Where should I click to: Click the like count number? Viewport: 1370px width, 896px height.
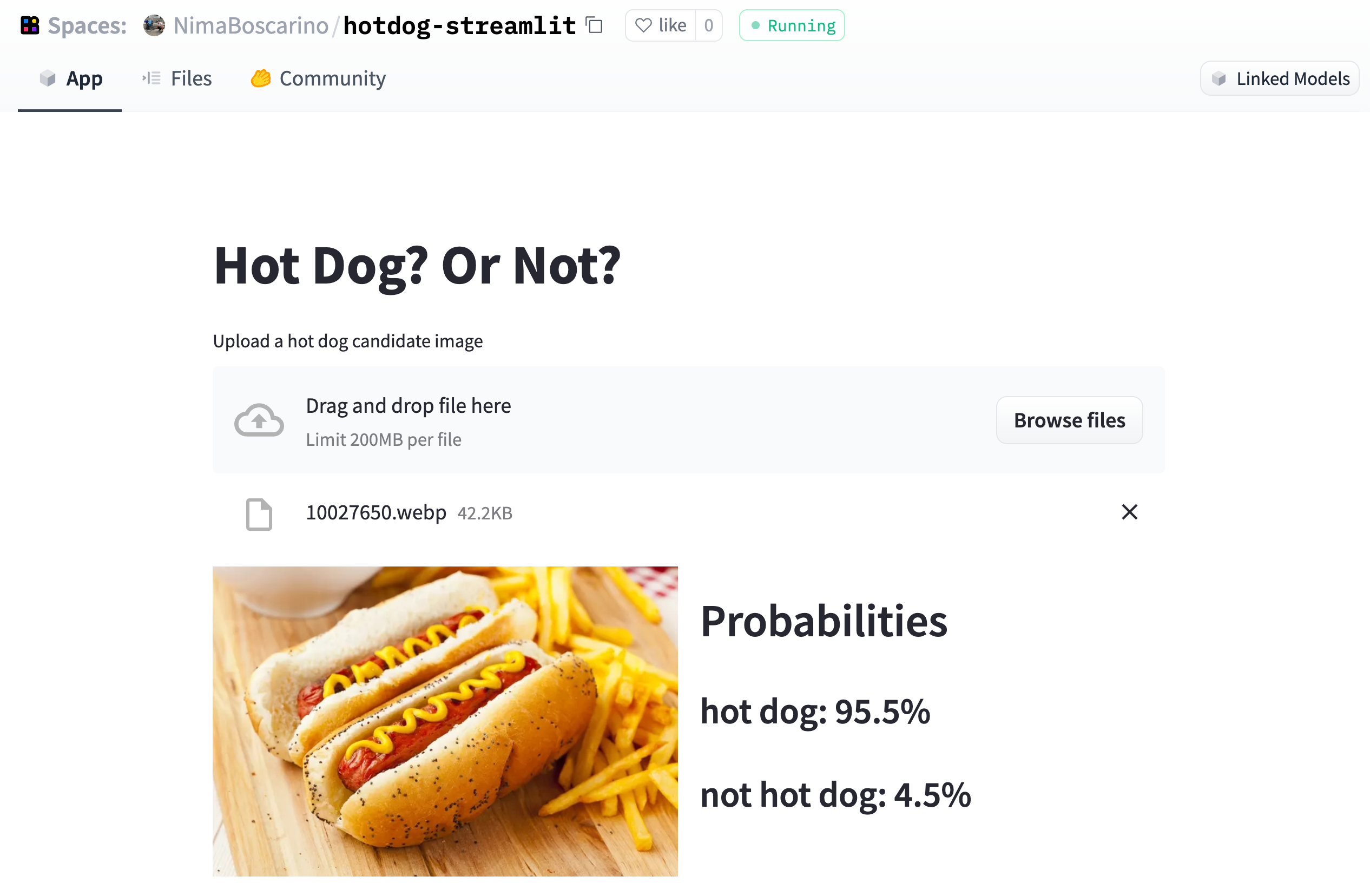click(709, 25)
